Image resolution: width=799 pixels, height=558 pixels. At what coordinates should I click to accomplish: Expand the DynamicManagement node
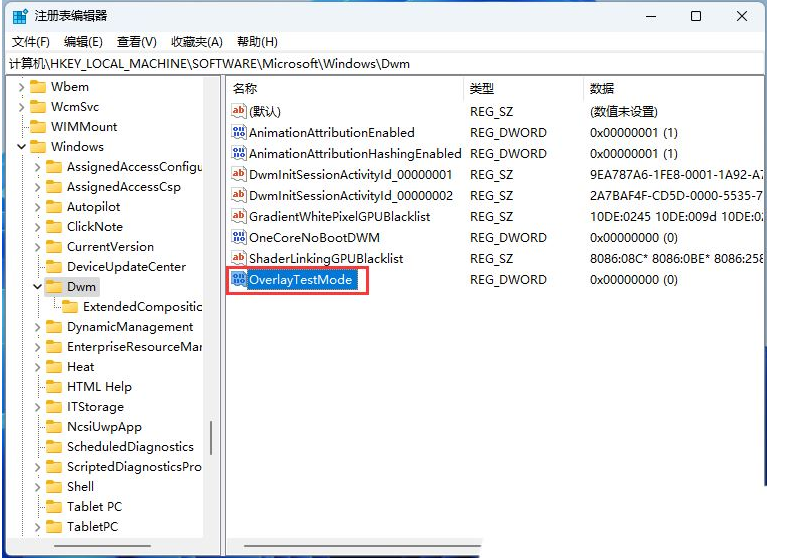[x=37, y=327]
